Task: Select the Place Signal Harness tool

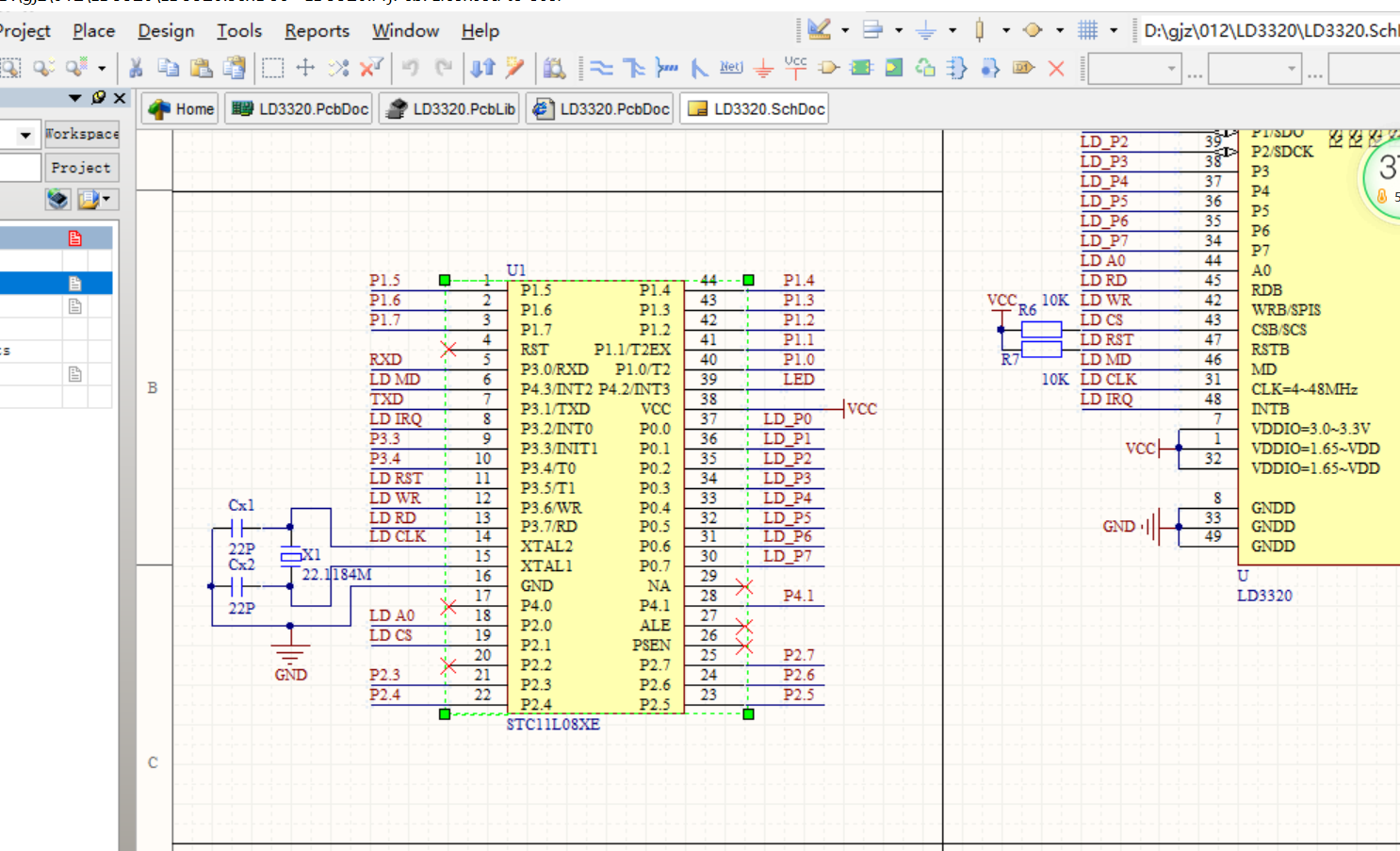Action: [667, 68]
